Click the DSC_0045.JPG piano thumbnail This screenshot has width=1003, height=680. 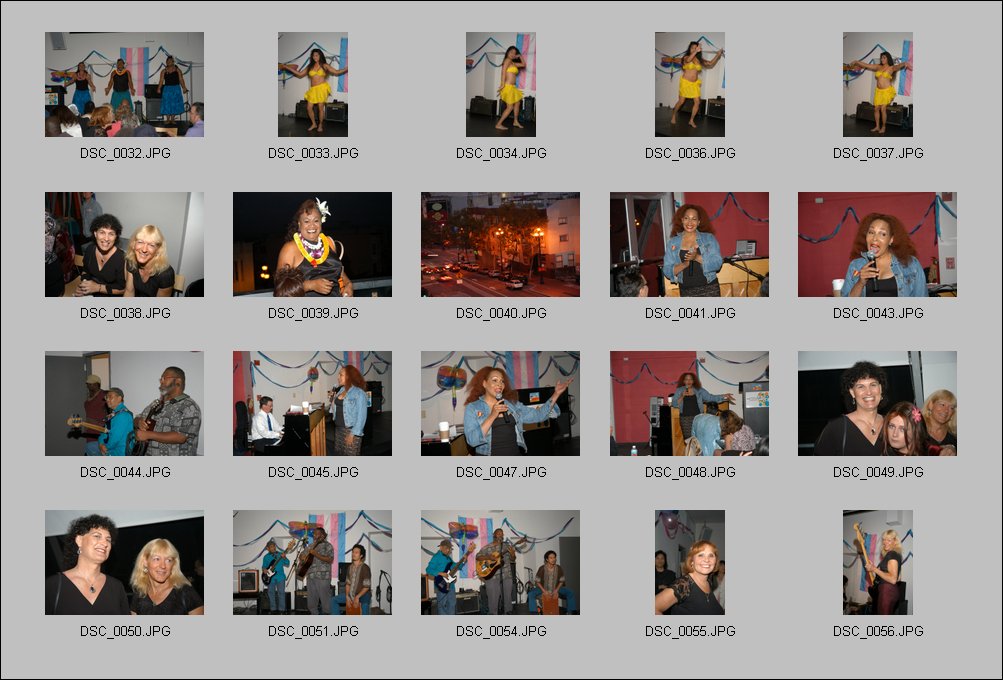[313, 403]
